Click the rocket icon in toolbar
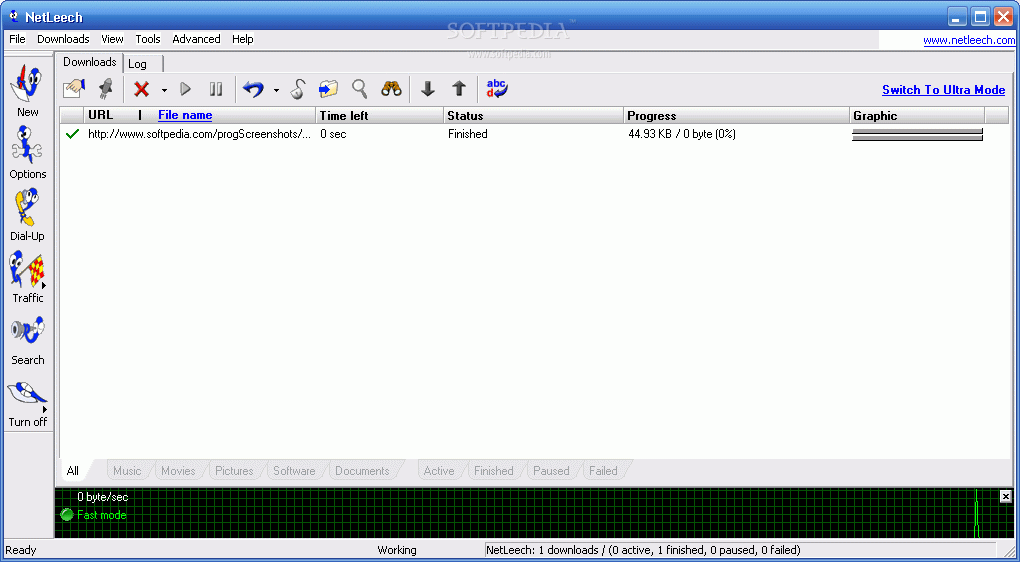Viewport: 1020px width, 562px height. [x=105, y=88]
